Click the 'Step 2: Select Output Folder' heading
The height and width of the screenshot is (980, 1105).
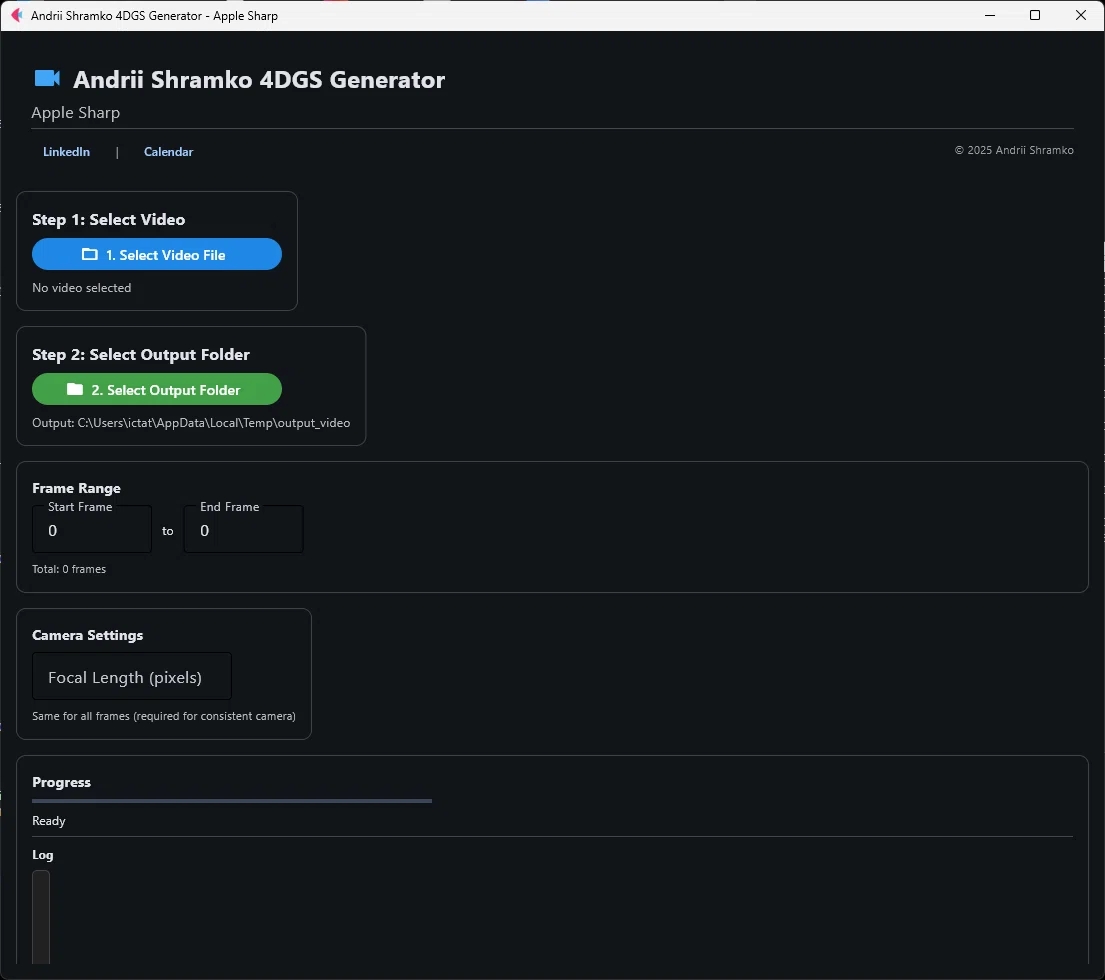141,354
